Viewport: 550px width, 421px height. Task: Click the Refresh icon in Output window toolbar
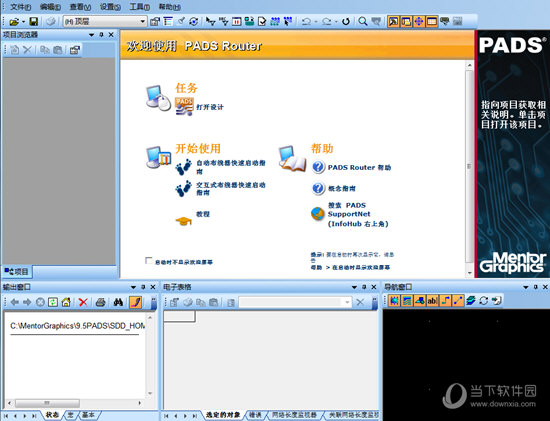(x=53, y=302)
